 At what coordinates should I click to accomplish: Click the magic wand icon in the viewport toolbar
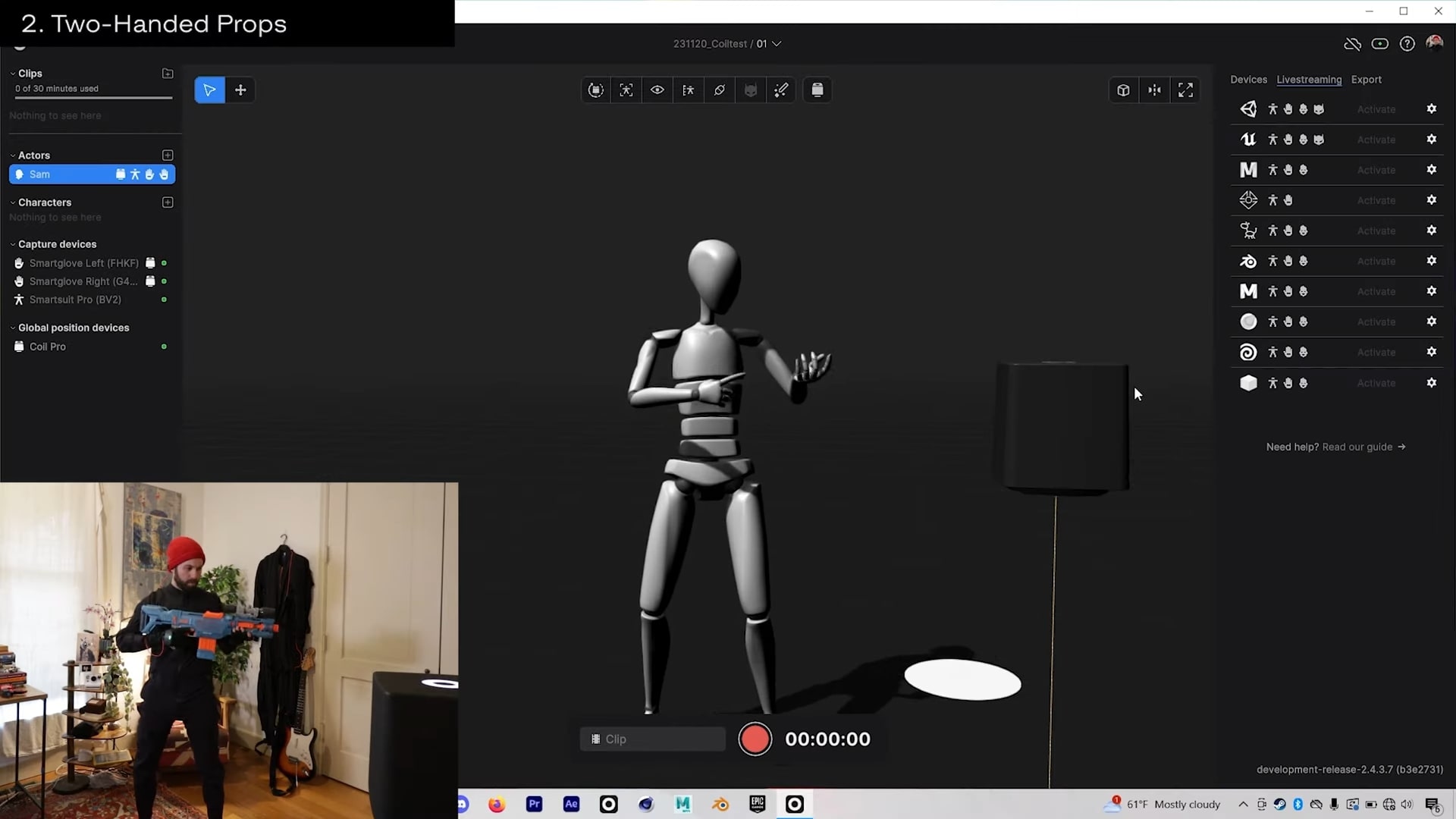coord(781,89)
